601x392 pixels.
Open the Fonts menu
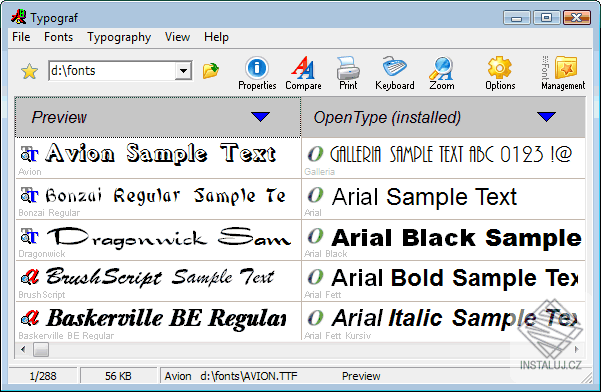point(58,37)
